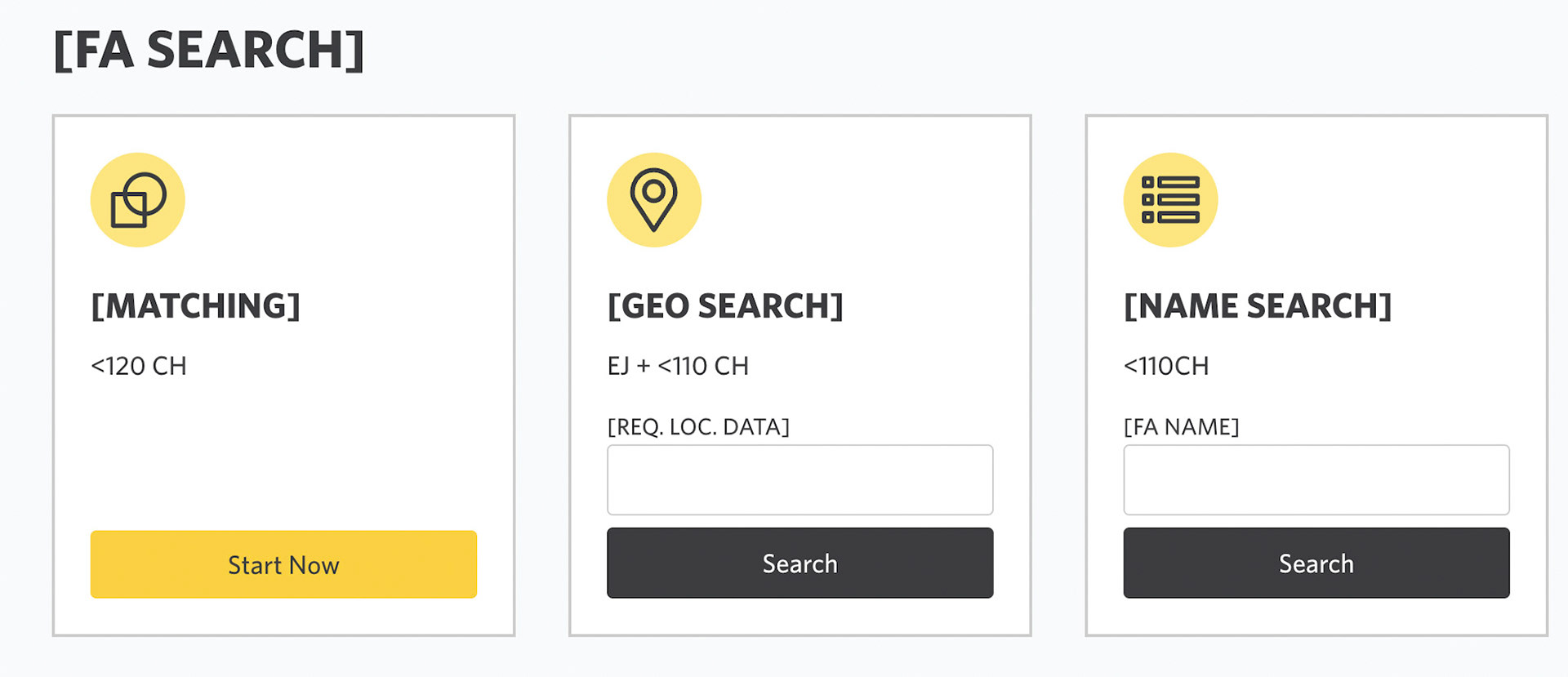Select the [NAME SEARCH] card heading
Image resolution: width=1568 pixels, height=677 pixels.
[1258, 306]
